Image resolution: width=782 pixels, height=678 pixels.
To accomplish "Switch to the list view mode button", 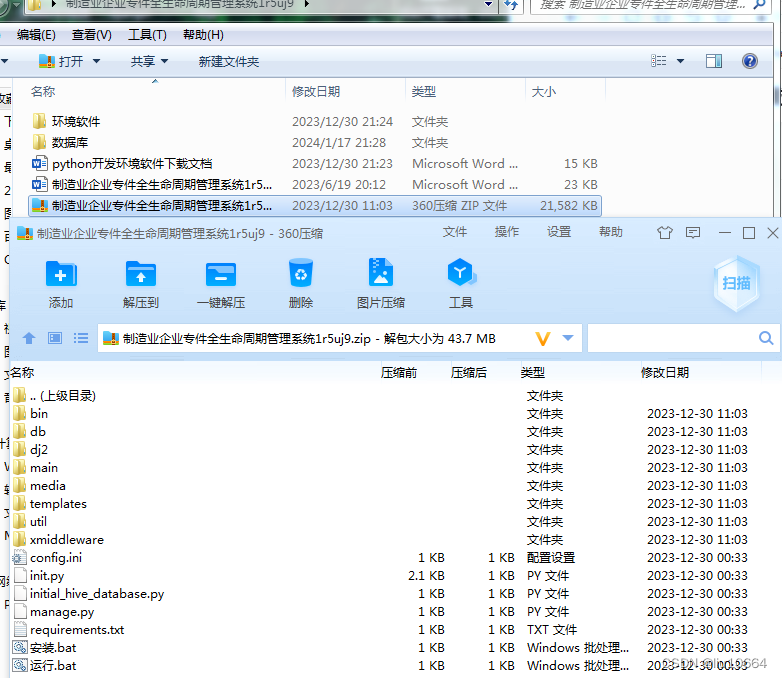I will point(81,338).
